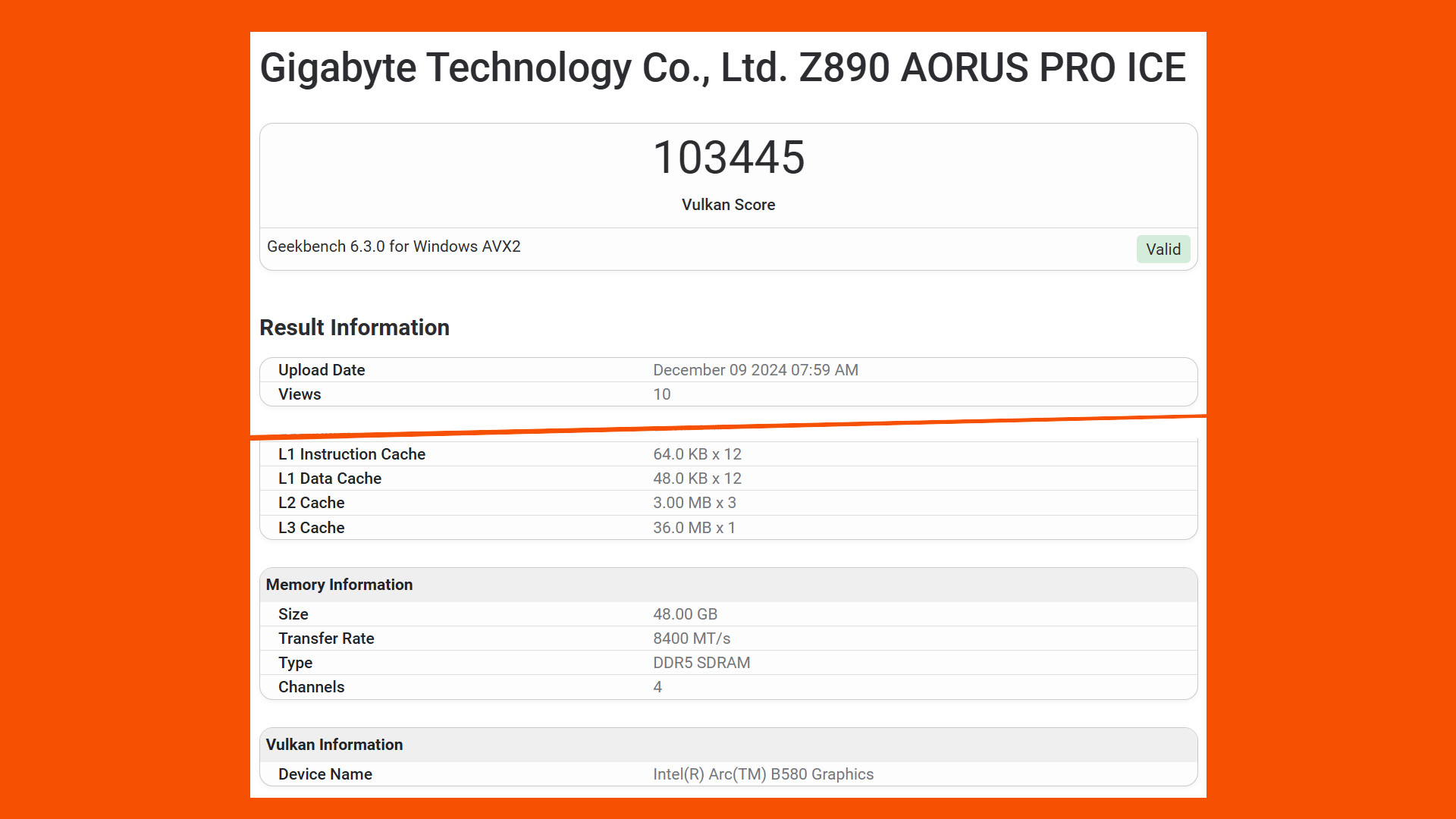
Task: Click the Result Information heading
Action: coord(354,328)
